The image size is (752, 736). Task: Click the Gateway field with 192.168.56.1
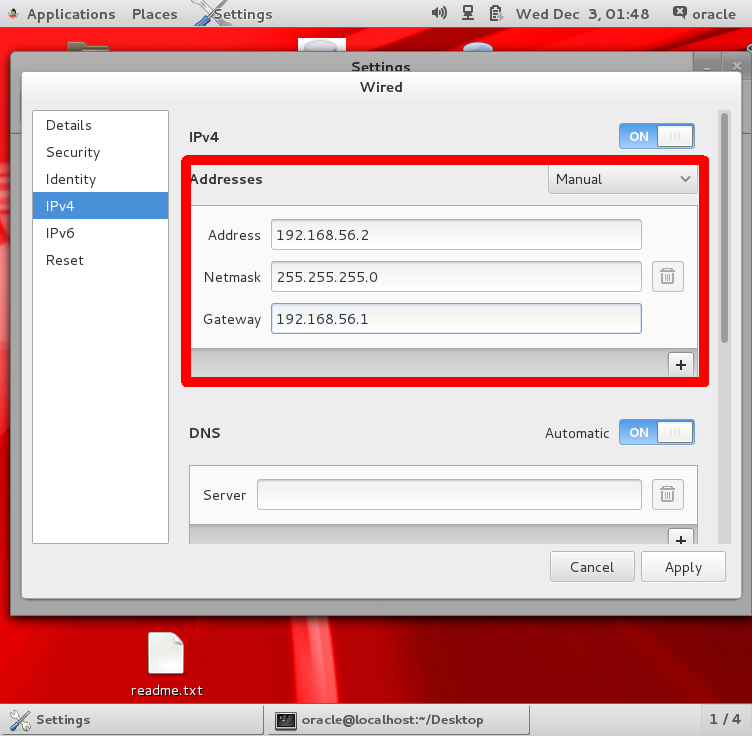456,318
